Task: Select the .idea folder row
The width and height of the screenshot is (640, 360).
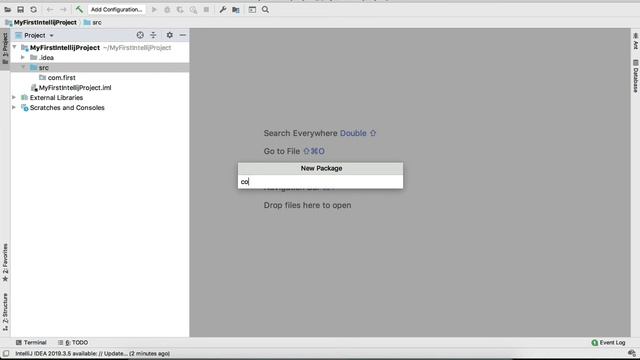Action: [100, 58]
